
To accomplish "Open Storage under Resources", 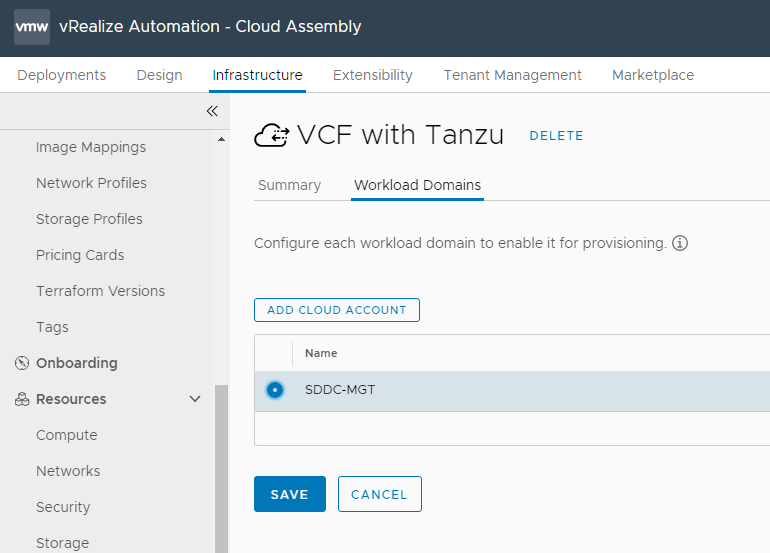I will 62,543.
